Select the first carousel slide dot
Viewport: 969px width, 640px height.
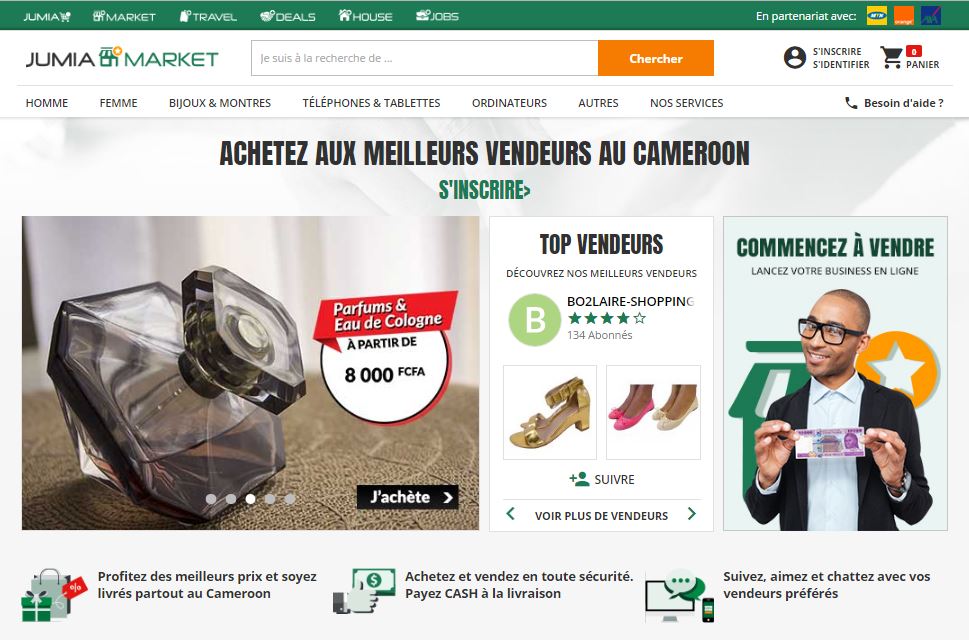pyautogui.click(x=211, y=499)
